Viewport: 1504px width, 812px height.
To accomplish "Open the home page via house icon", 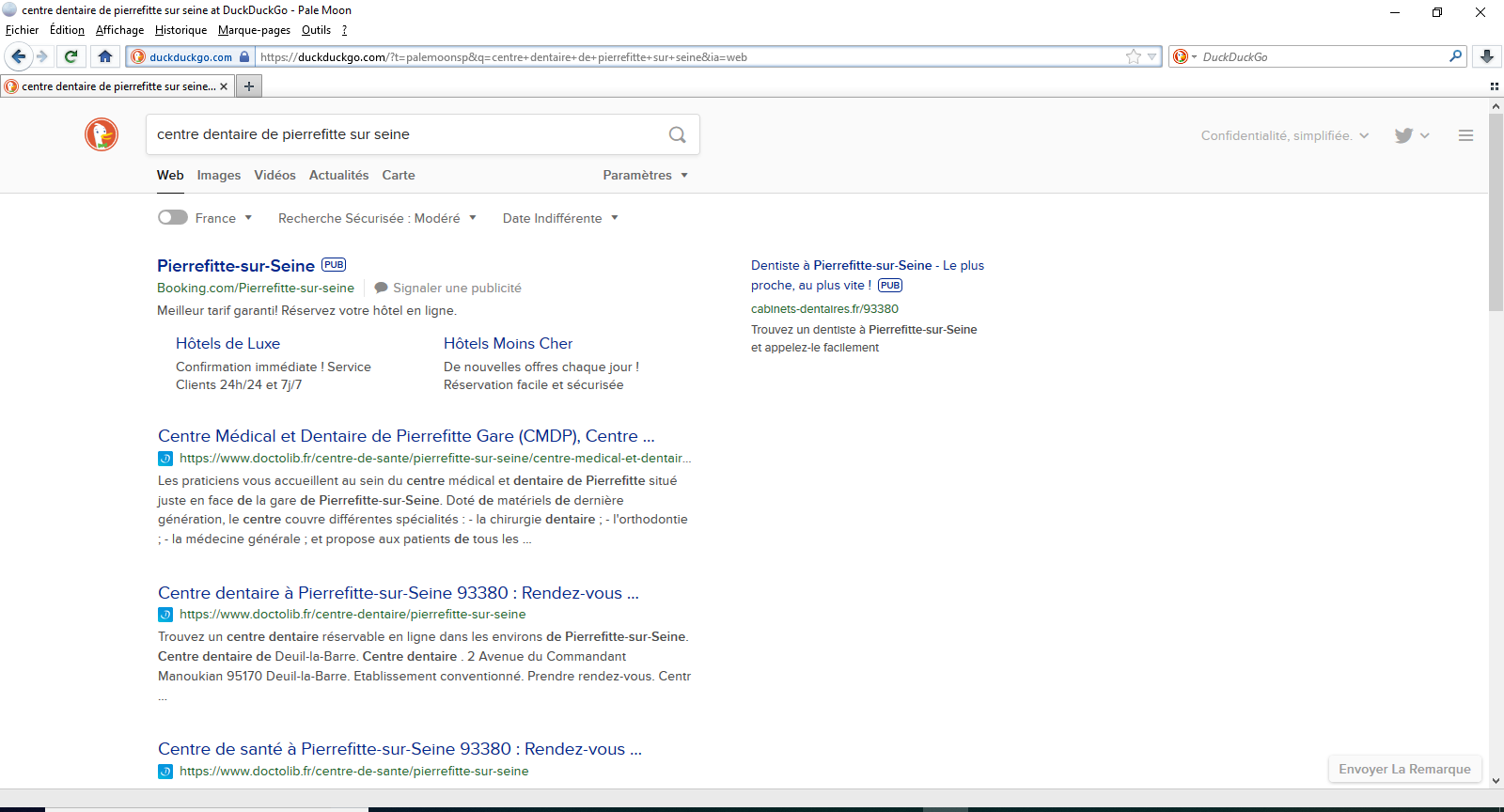I will coord(105,56).
